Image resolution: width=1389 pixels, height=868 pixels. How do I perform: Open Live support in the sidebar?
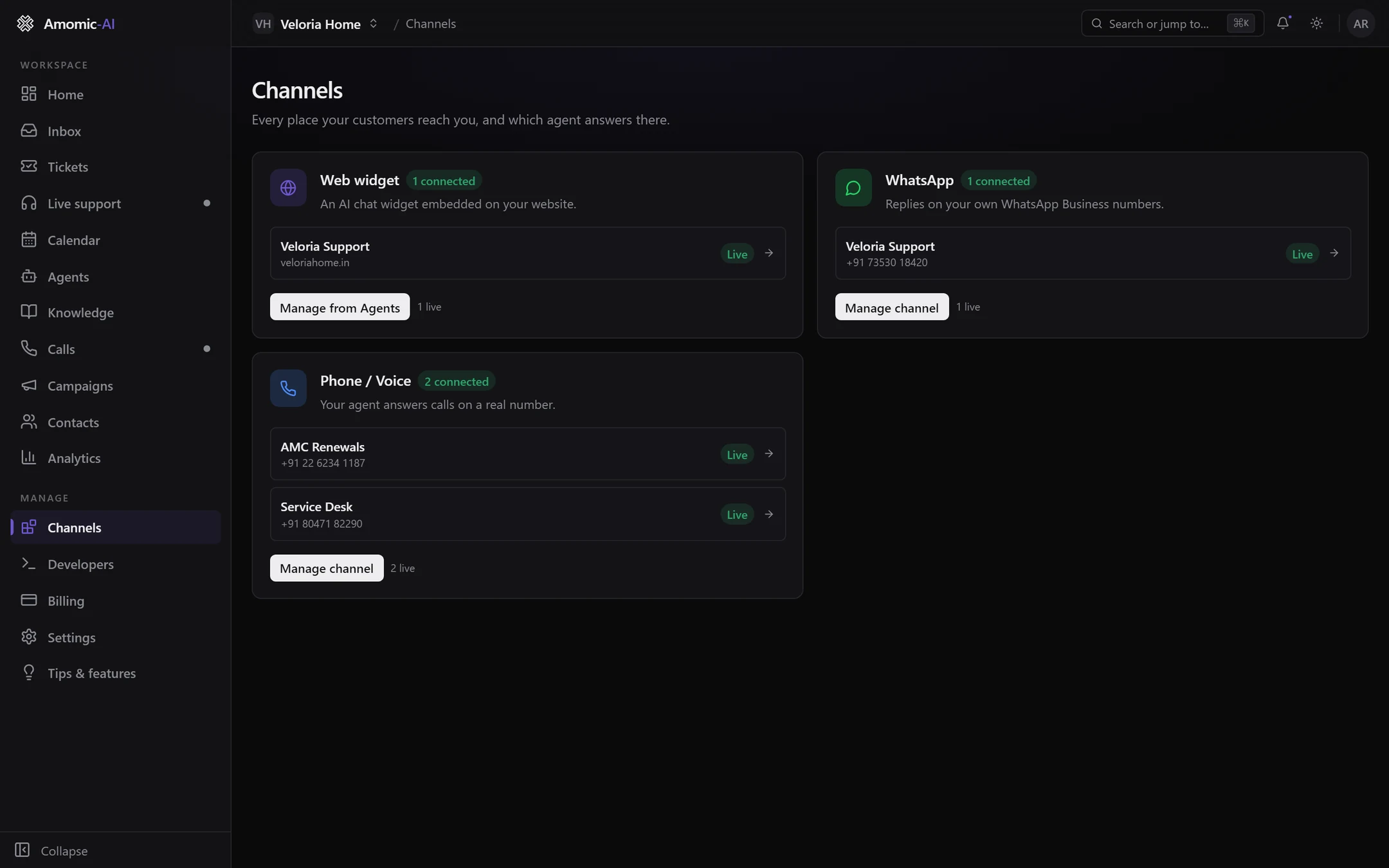(116, 203)
